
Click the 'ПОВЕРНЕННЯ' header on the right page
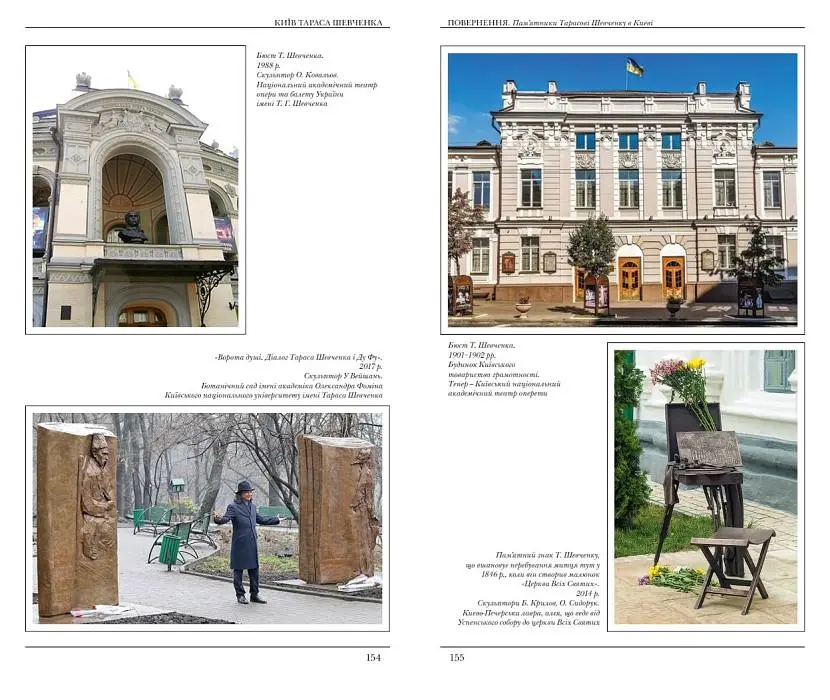tap(479, 23)
